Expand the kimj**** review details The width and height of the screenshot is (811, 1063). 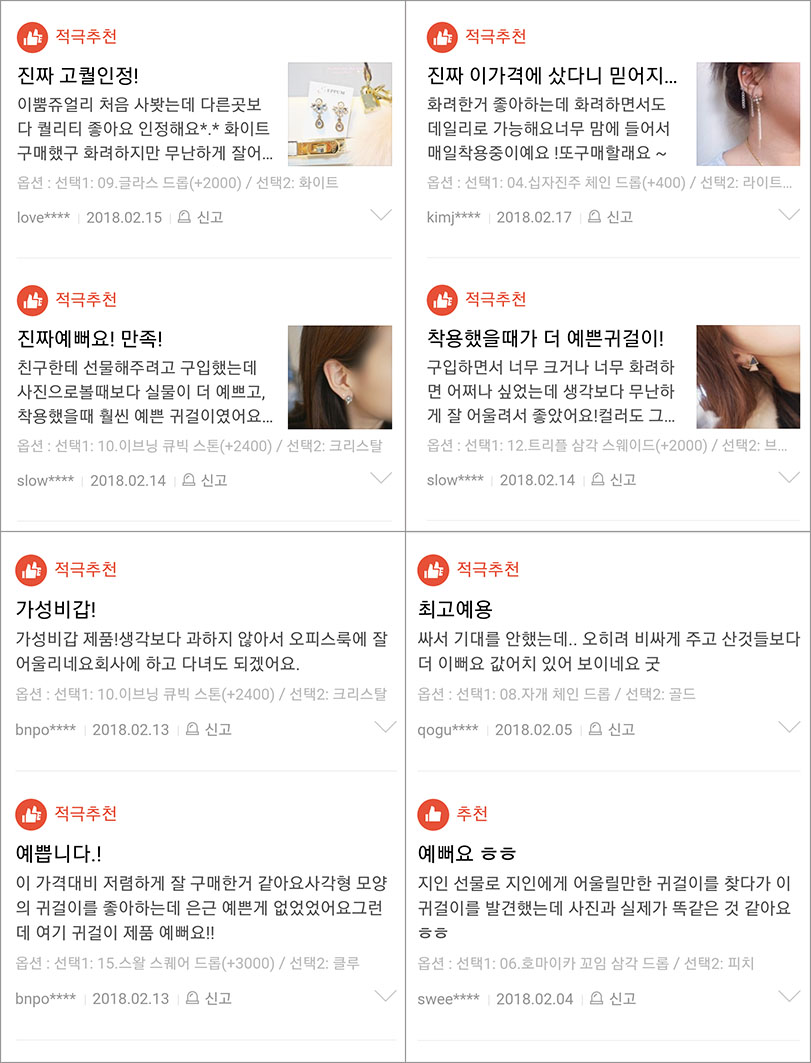pyautogui.click(x=790, y=215)
